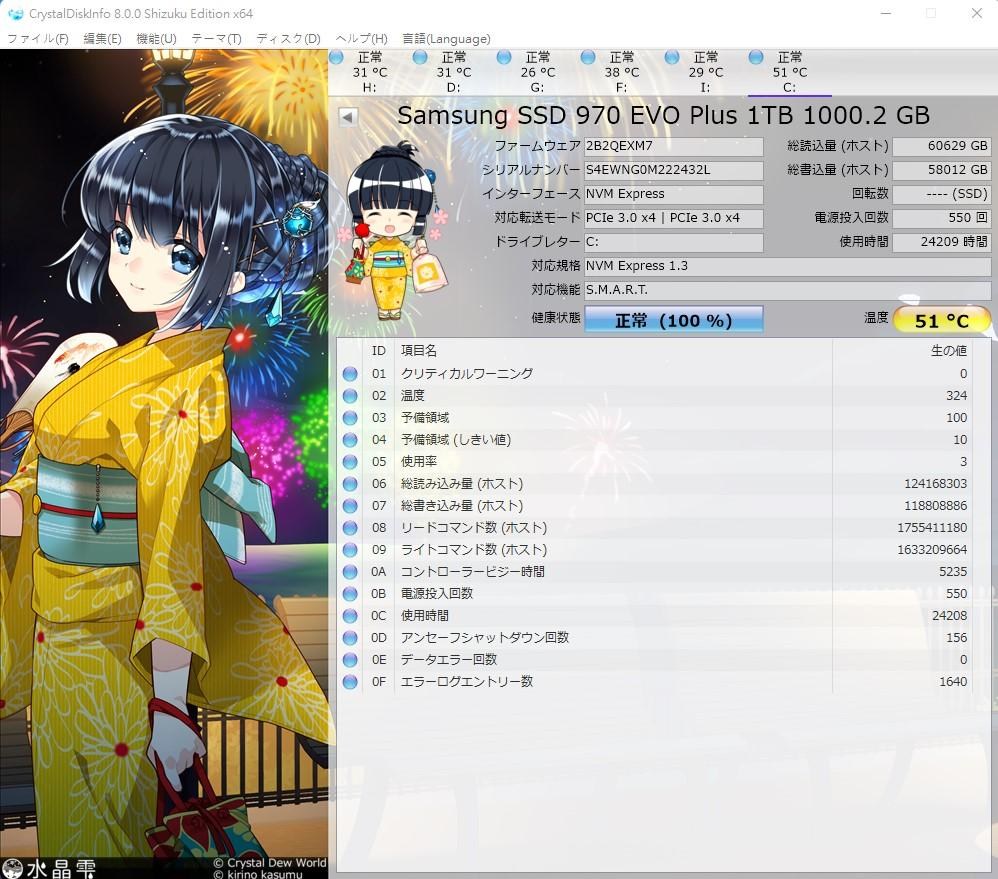
Task: Click the C: drive status orb
Action: point(756,58)
